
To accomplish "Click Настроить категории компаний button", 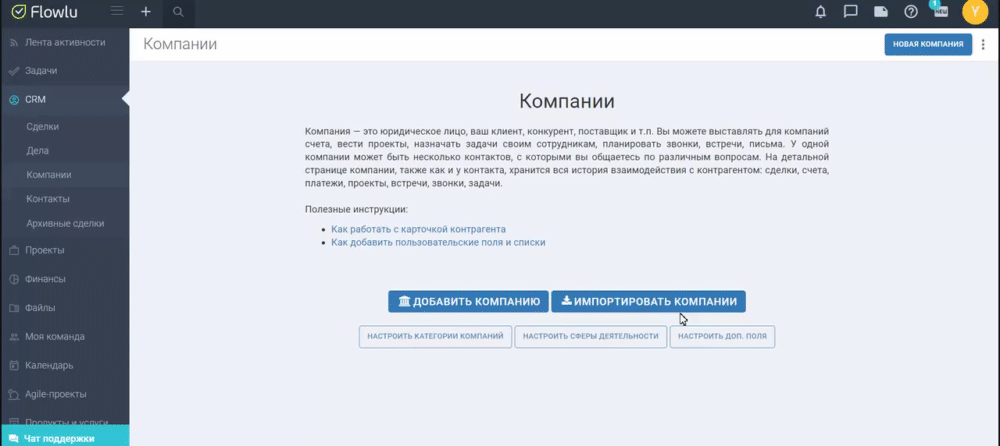I will coord(436,336).
